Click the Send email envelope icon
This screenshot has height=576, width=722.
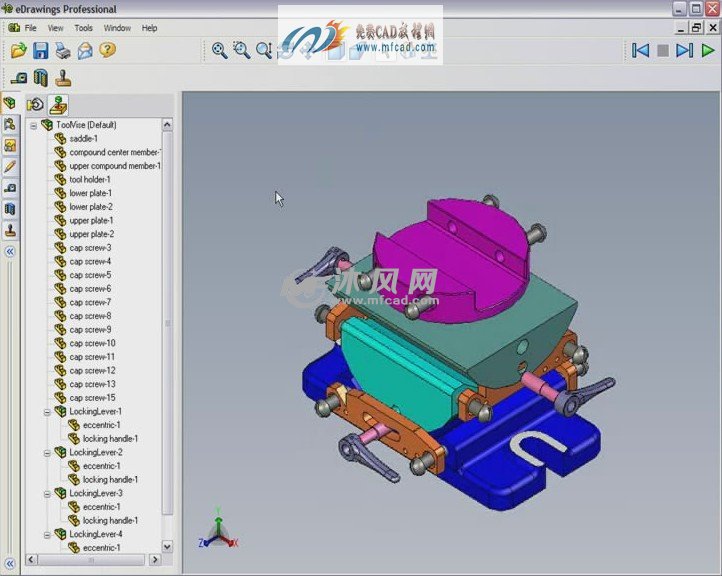[x=85, y=50]
